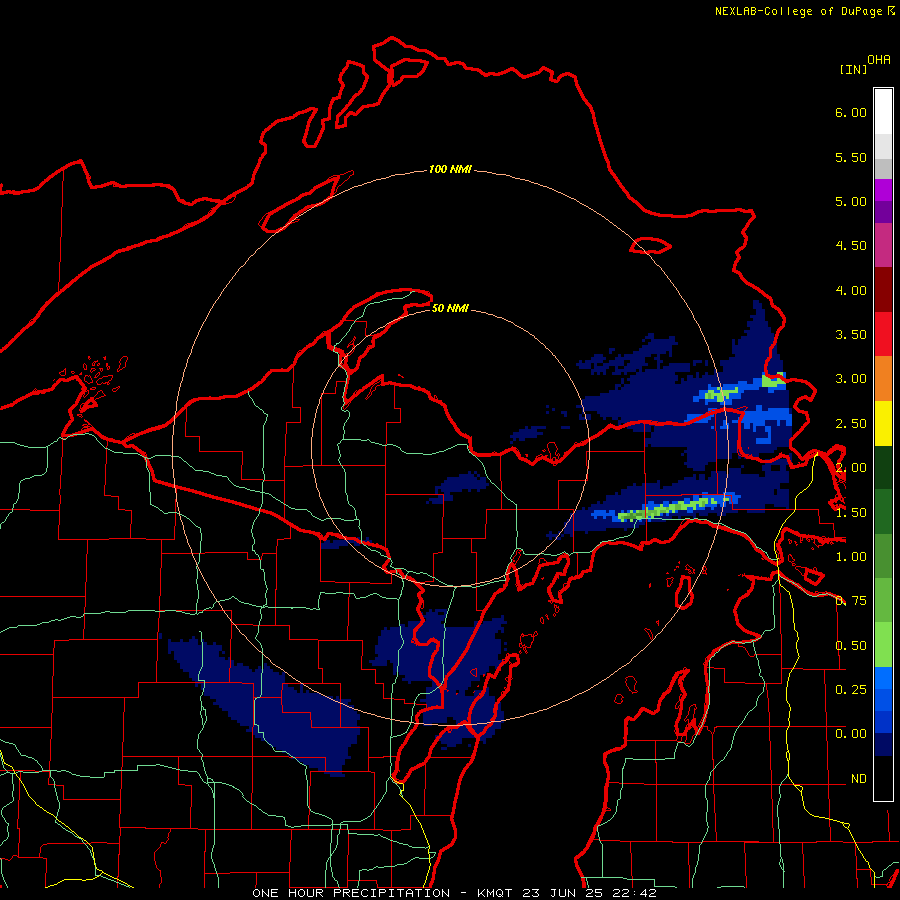Select the 5.00 legend value
Viewport: 900px width, 900px height.
(x=851, y=201)
